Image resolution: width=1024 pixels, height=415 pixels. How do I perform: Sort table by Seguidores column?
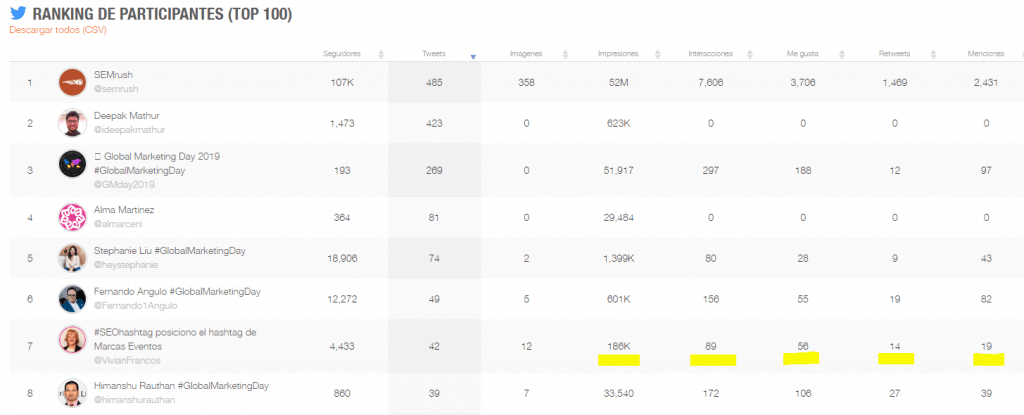(342, 54)
